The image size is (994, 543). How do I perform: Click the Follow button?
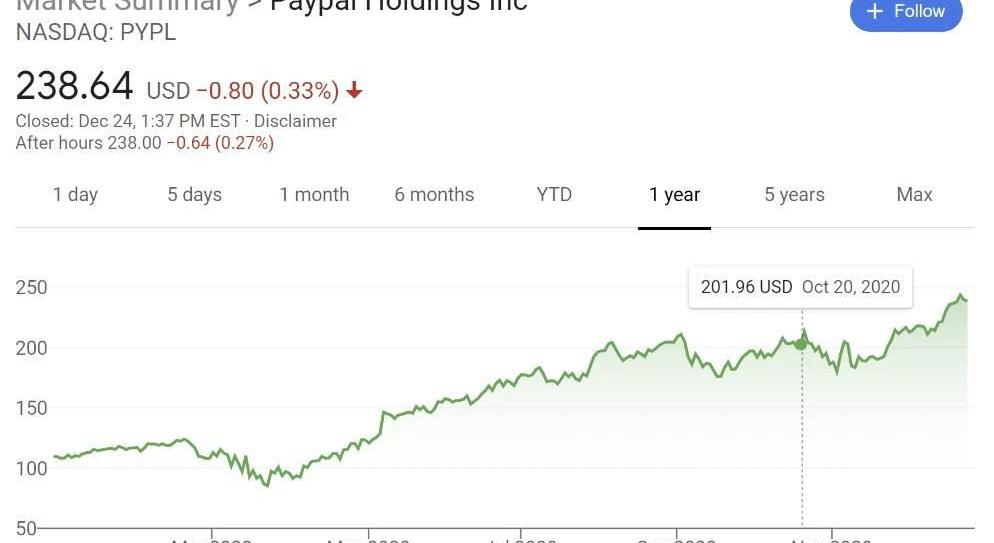coord(905,12)
